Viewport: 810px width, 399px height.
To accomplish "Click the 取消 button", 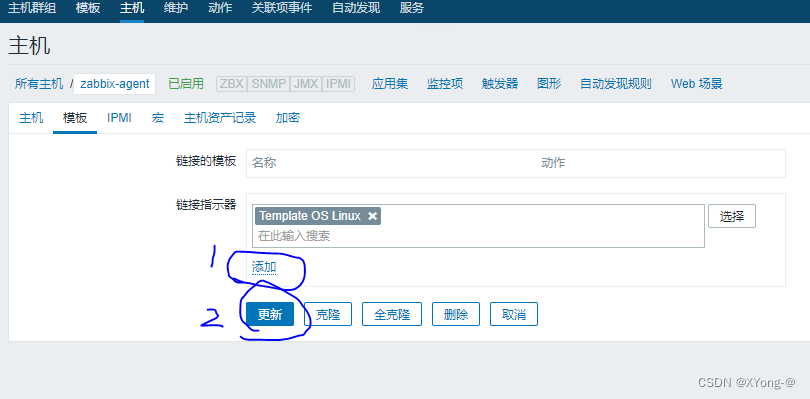I will [514, 314].
